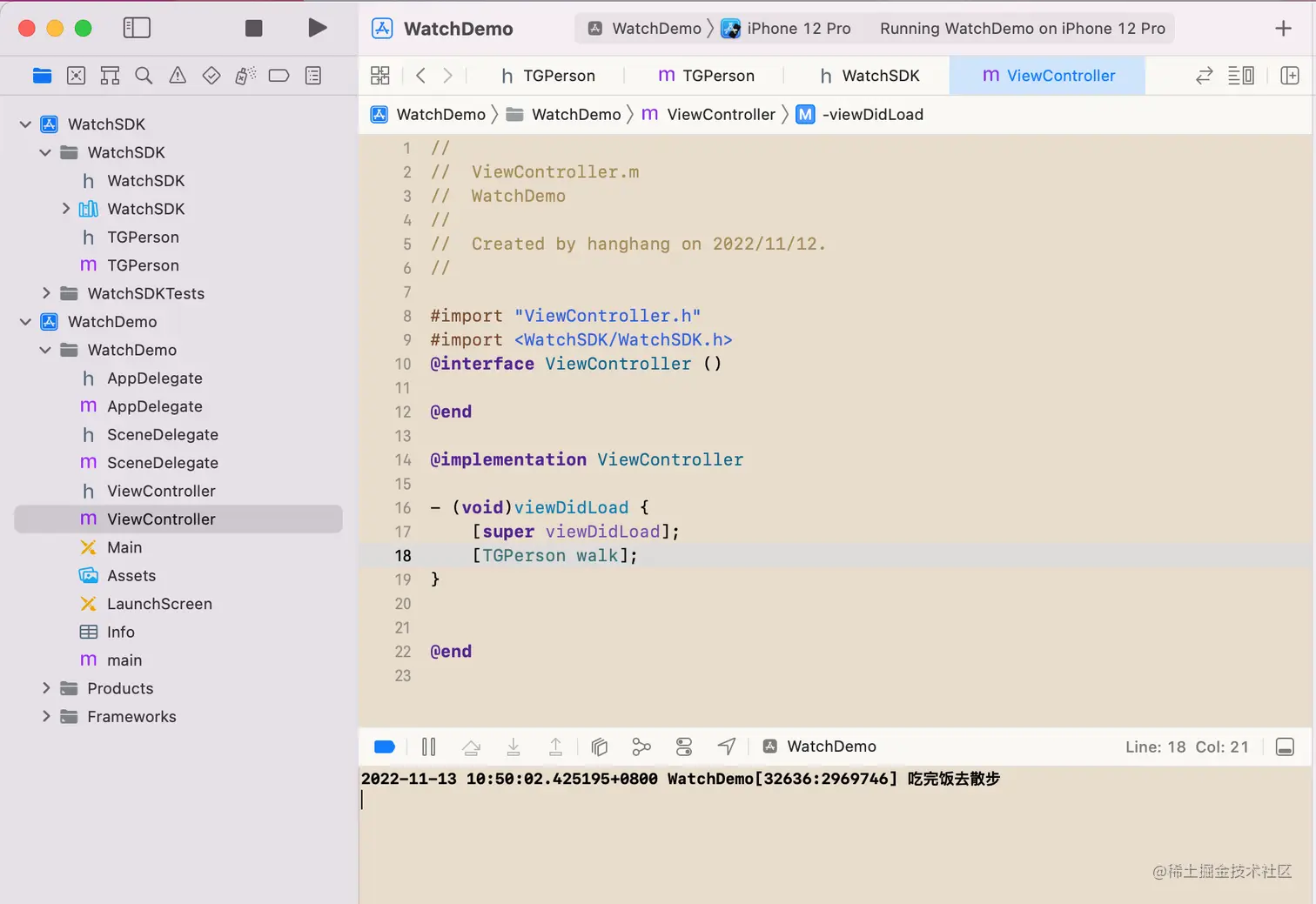
Task: Click Step Into in debug bar
Action: click(x=514, y=747)
